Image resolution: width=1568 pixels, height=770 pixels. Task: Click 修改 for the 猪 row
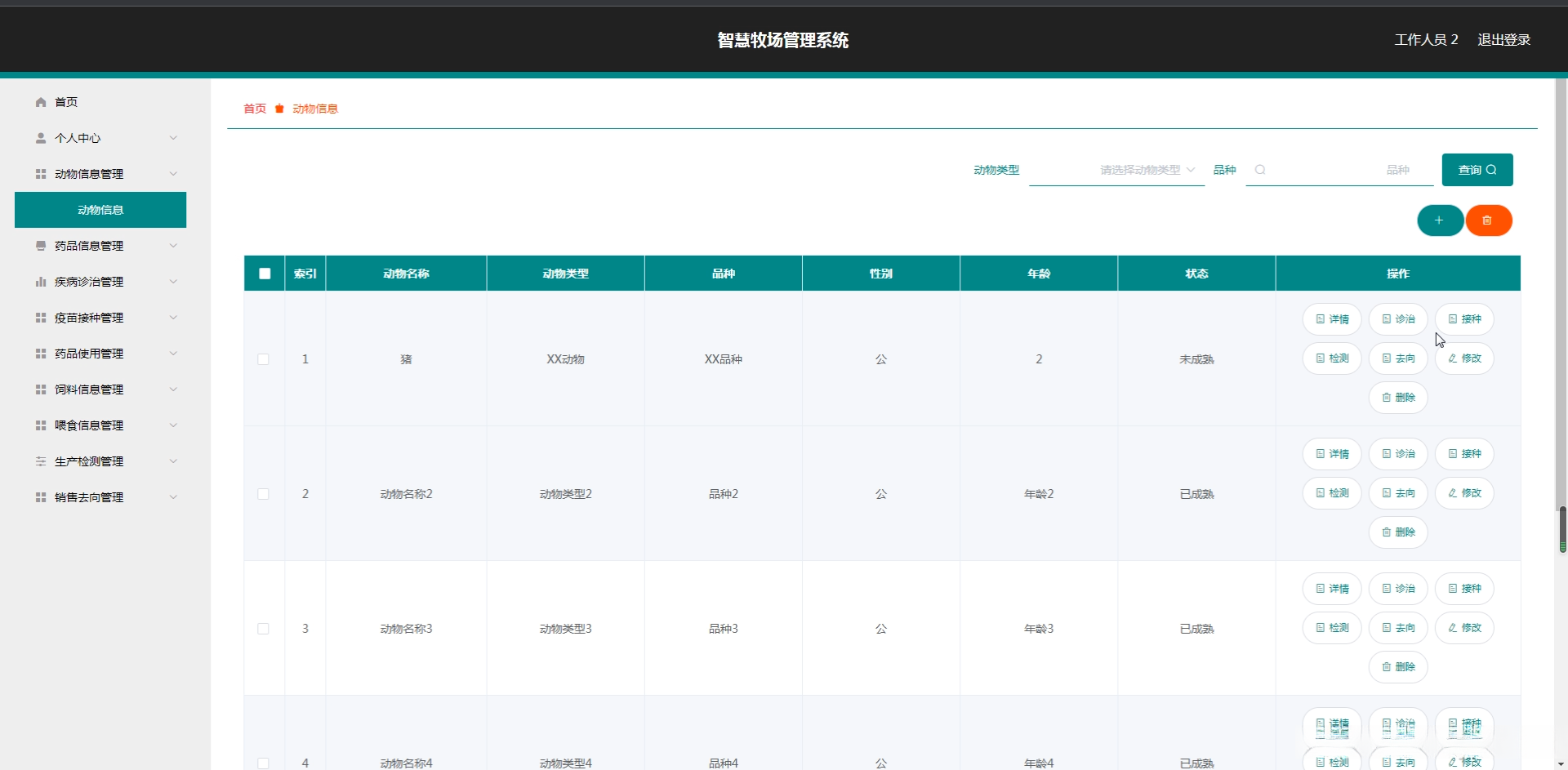[1464, 358]
